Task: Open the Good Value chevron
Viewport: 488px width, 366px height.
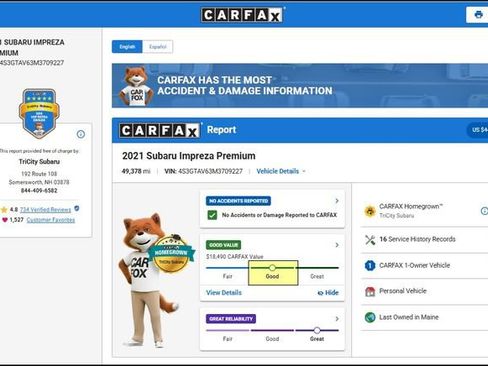Action: coord(337,245)
